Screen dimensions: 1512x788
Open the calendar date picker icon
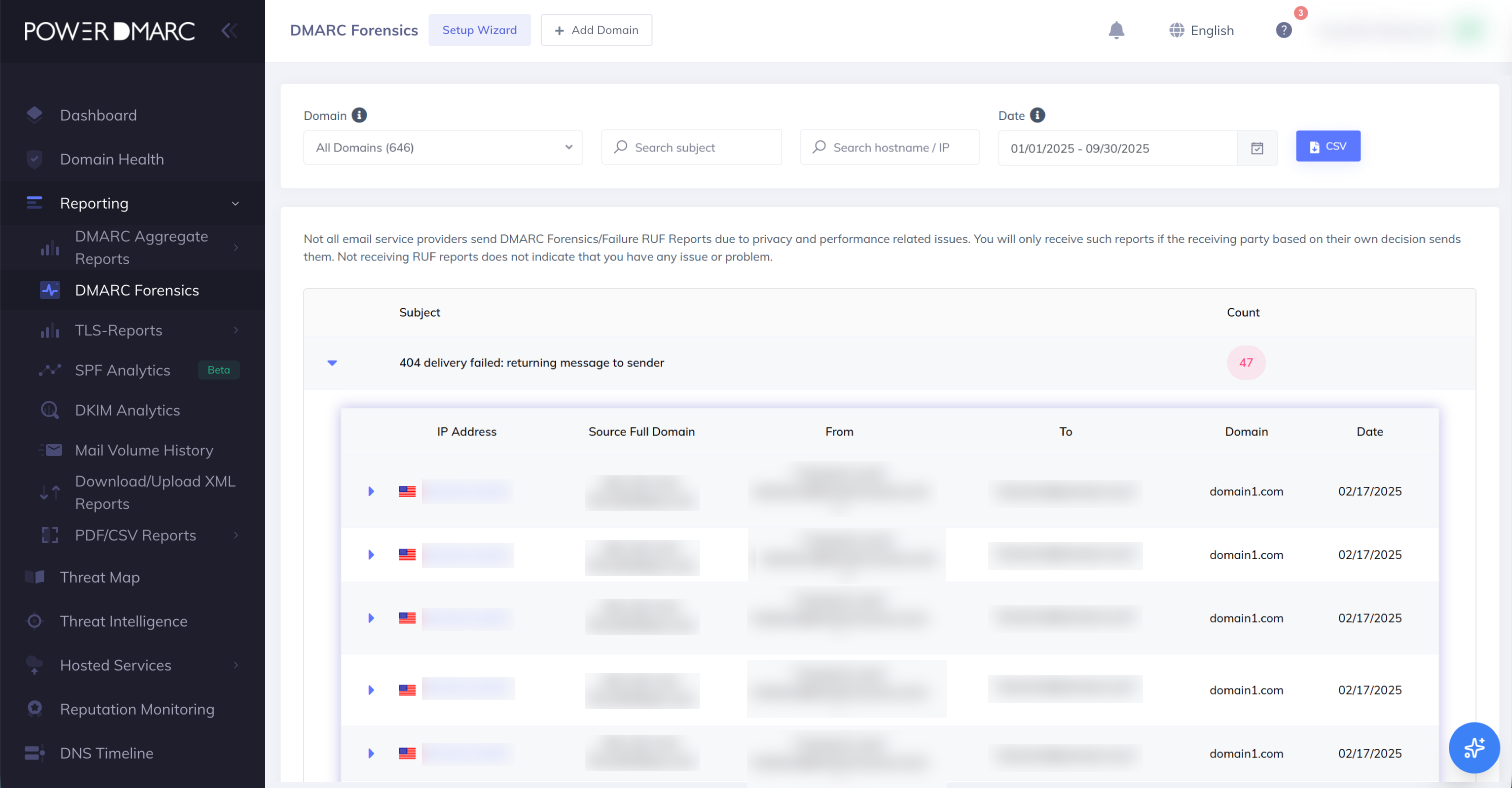click(x=1258, y=148)
